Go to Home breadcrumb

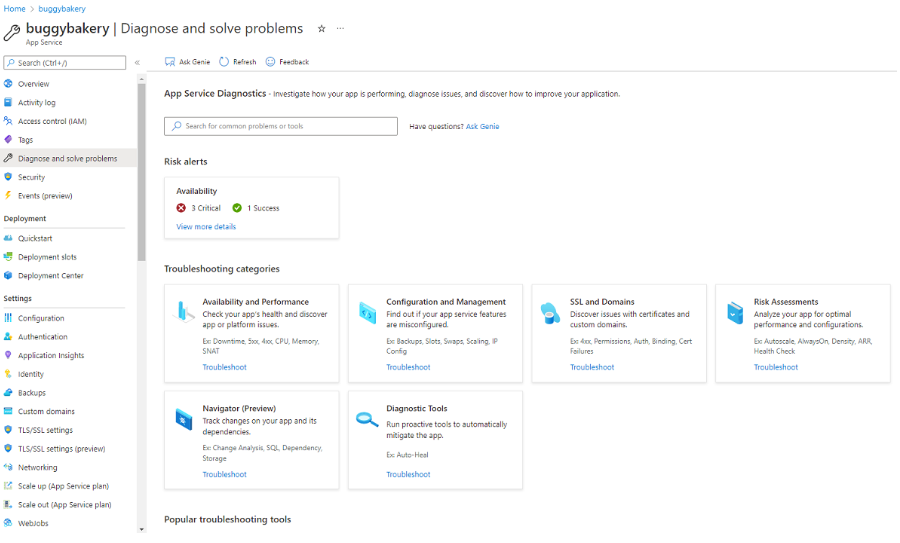tap(14, 9)
